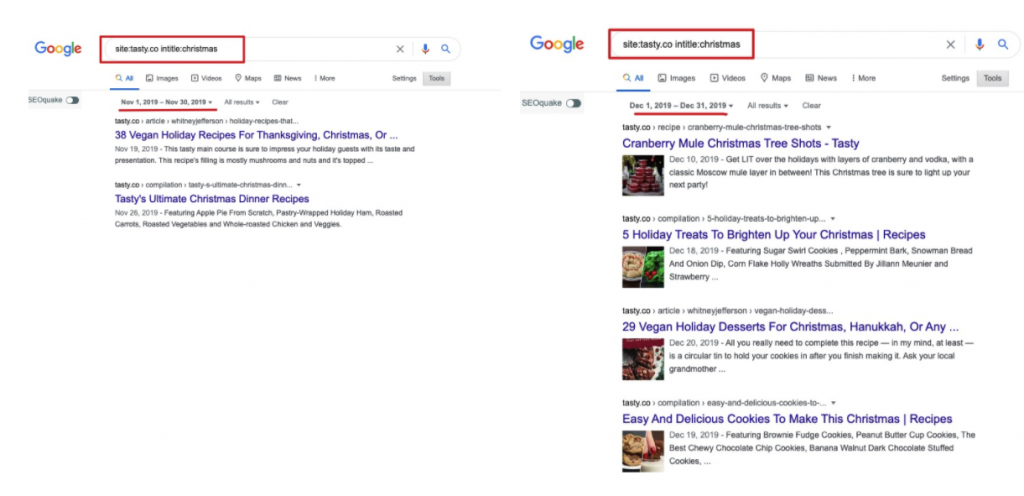Select Videos tab in left screenshot
1024x496 pixels.
(x=206, y=78)
